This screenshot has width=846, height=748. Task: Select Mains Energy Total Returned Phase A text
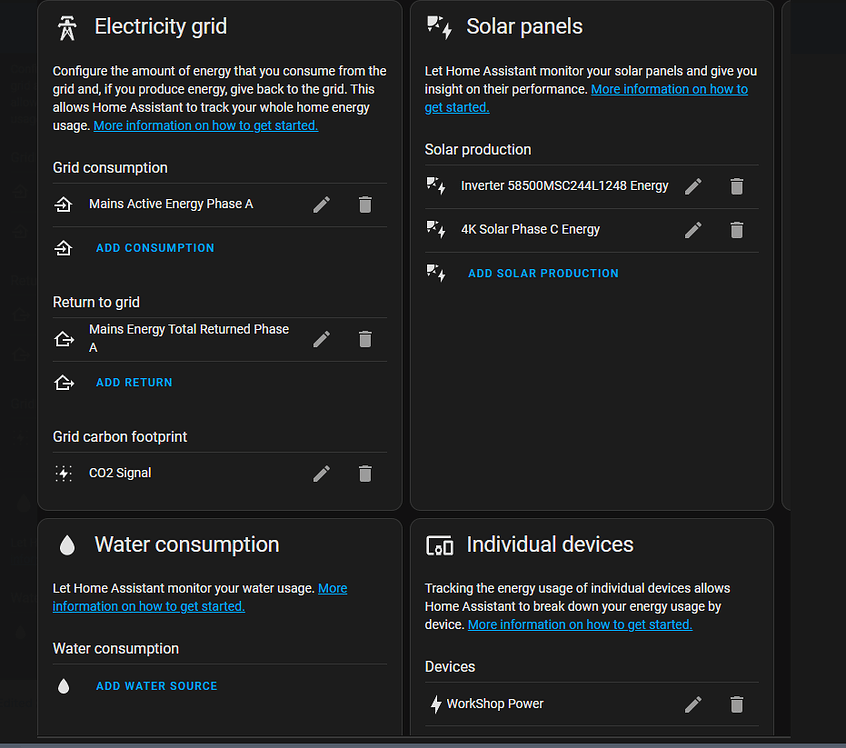189,338
